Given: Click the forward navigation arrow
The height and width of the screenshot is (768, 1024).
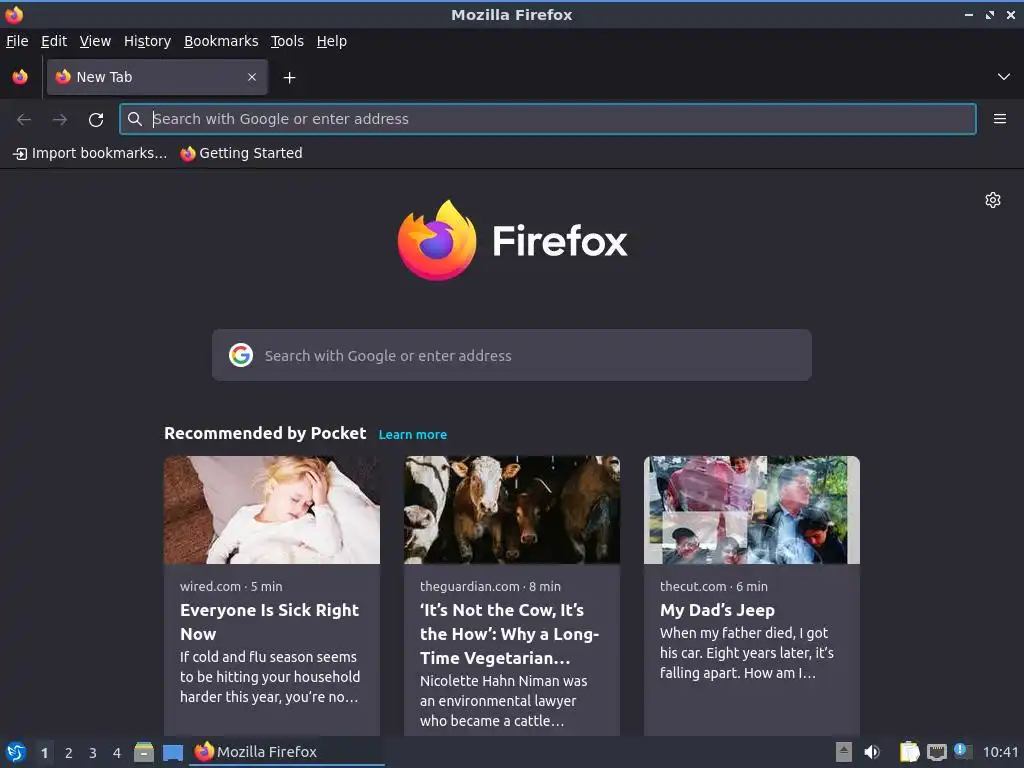Looking at the screenshot, I should pyautogui.click(x=60, y=120).
